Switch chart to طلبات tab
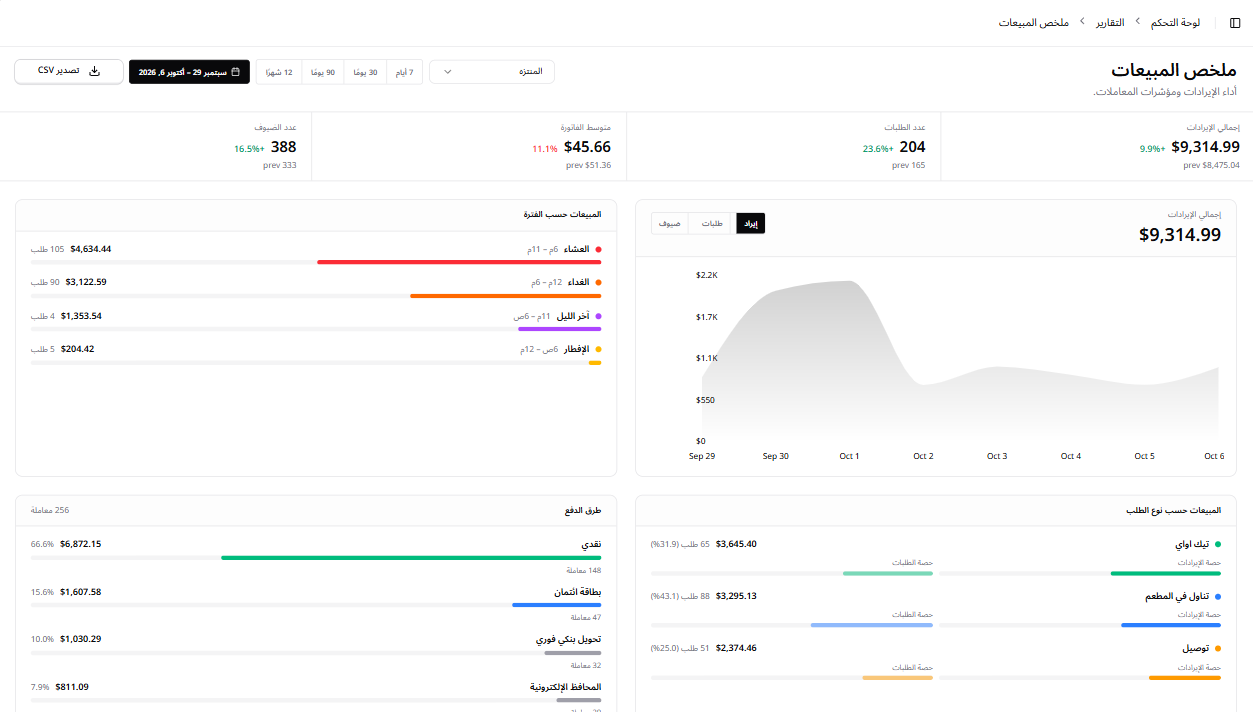 click(712, 224)
